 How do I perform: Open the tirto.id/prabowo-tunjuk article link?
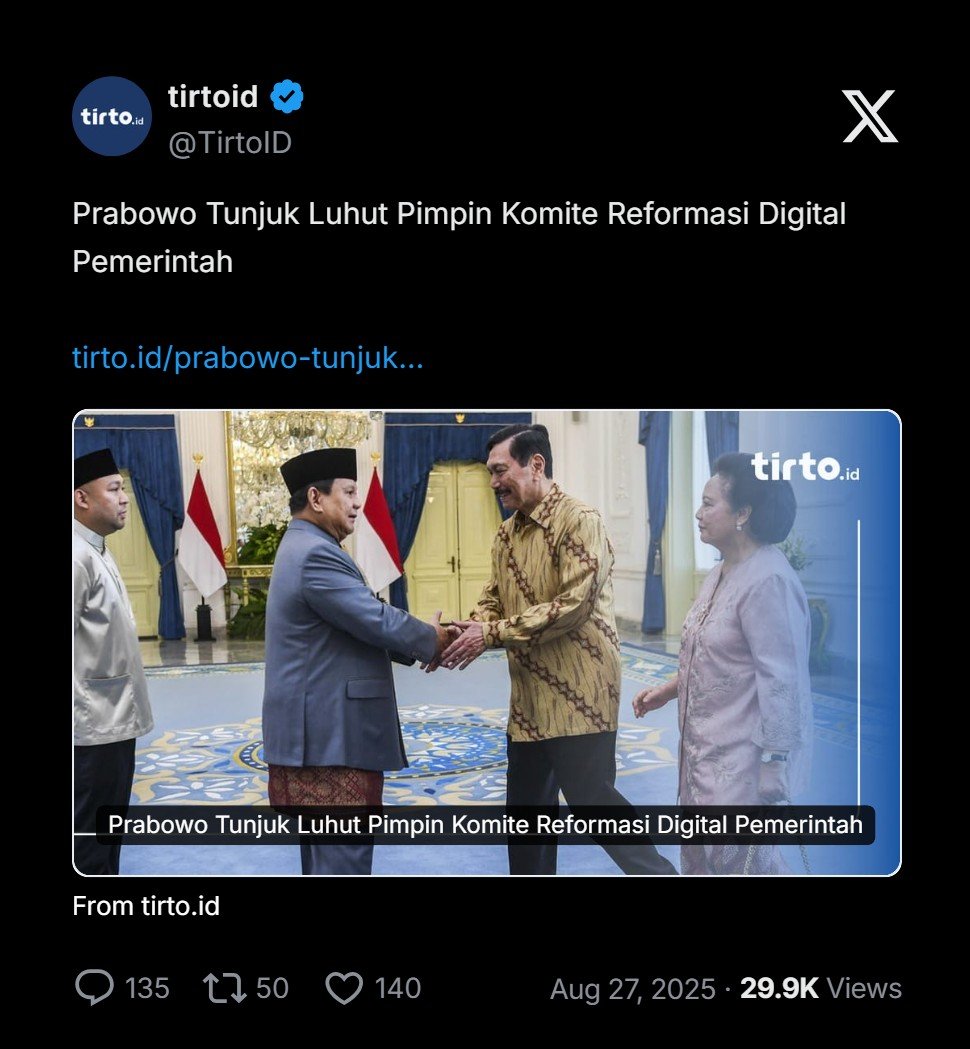pyautogui.click(x=248, y=358)
